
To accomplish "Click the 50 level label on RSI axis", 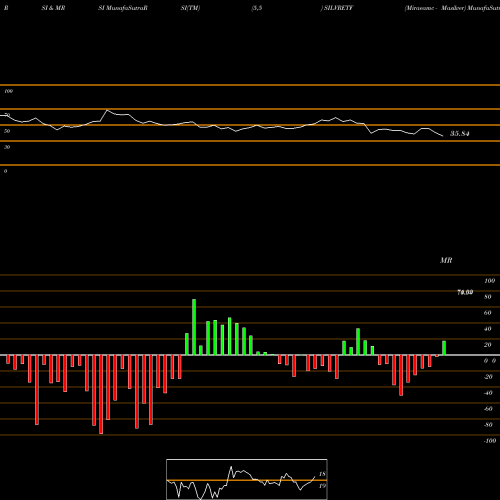I will [7, 131].
